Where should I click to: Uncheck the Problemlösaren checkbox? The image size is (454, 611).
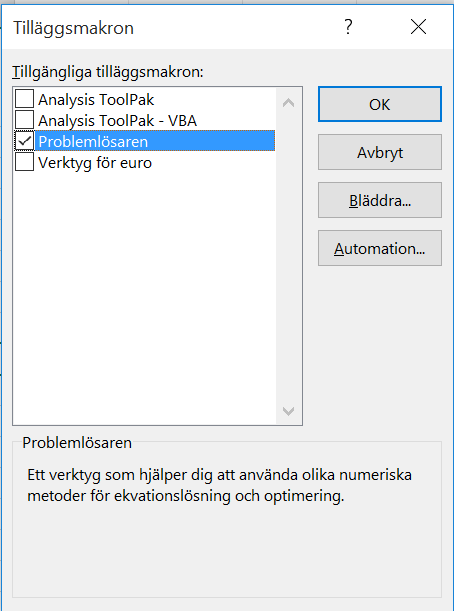pos(25,141)
